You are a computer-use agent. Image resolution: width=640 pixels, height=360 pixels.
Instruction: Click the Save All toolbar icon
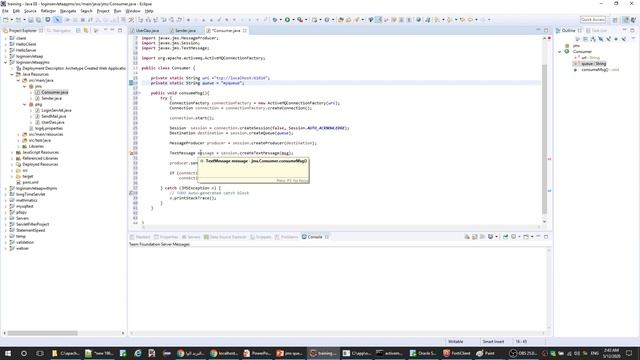[x=38, y=20]
